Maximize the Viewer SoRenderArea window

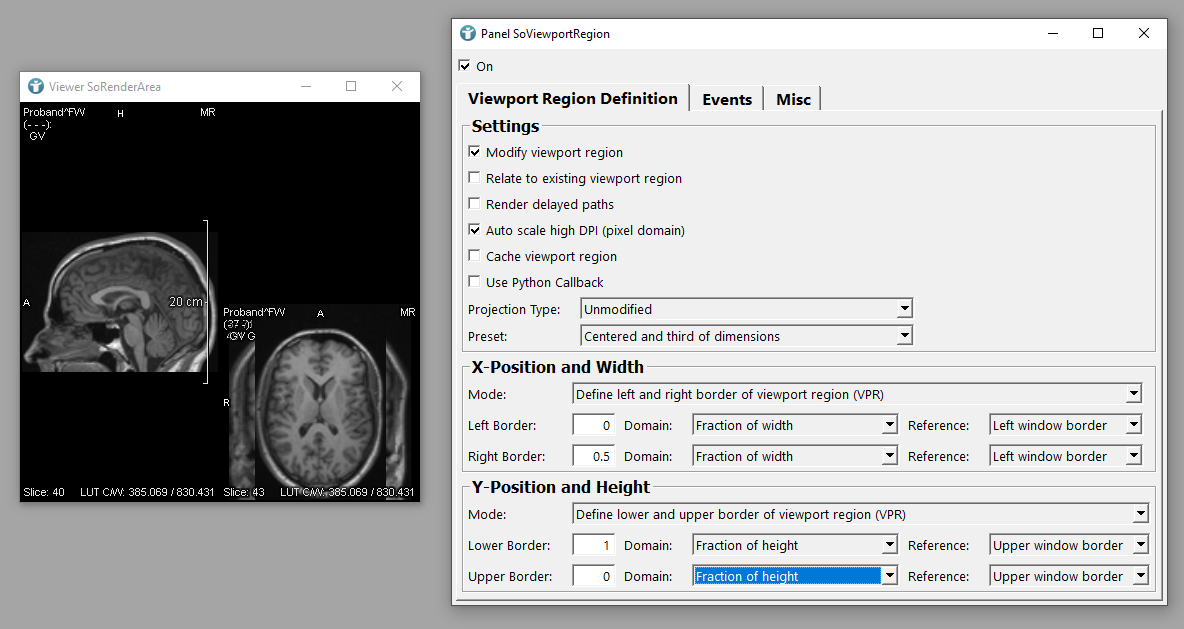pyautogui.click(x=351, y=87)
